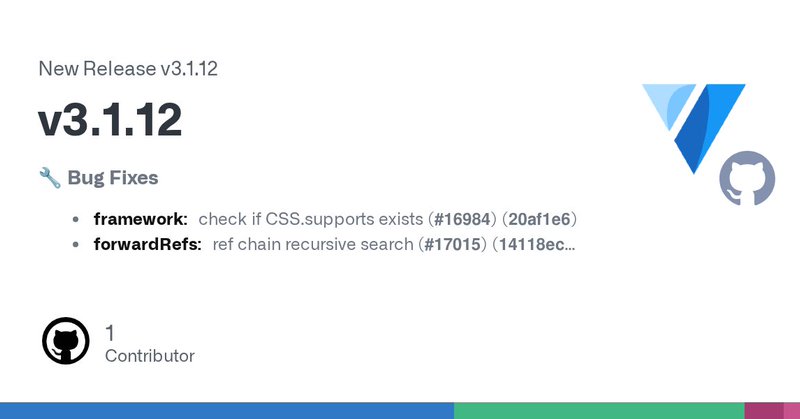Click the blue segment of the language bar
800x419 pixels.
[x=227, y=411]
